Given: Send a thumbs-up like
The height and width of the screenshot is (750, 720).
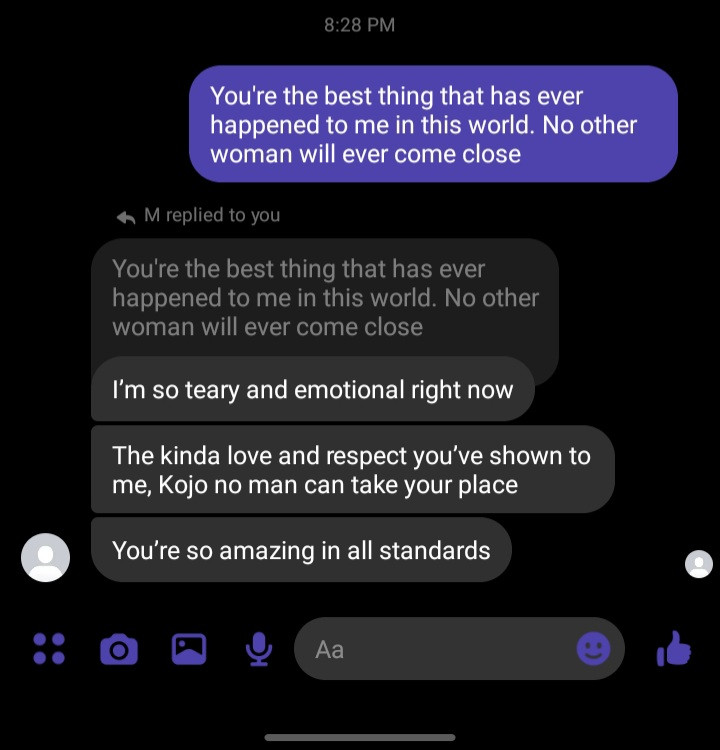Looking at the screenshot, I should pyautogui.click(x=674, y=649).
